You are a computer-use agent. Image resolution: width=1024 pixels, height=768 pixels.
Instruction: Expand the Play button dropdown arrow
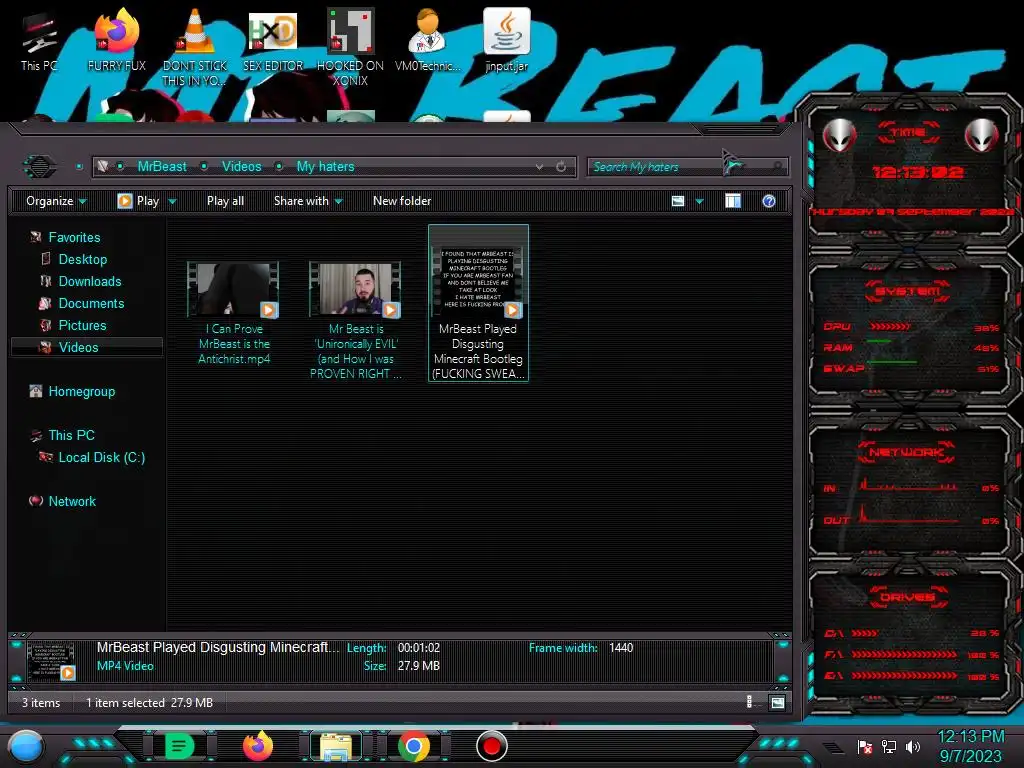click(x=172, y=201)
